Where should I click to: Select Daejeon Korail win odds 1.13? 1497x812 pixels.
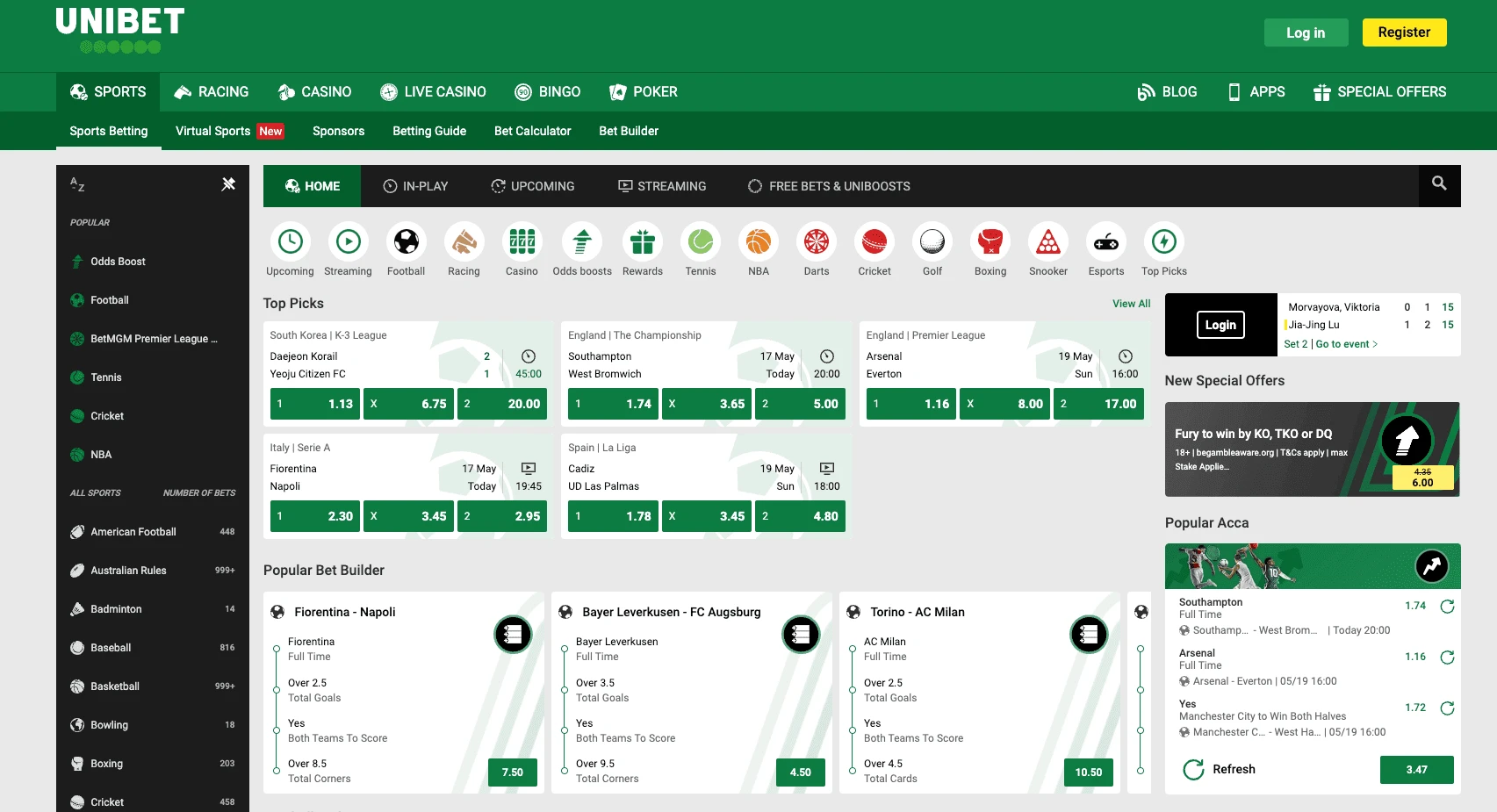point(315,404)
